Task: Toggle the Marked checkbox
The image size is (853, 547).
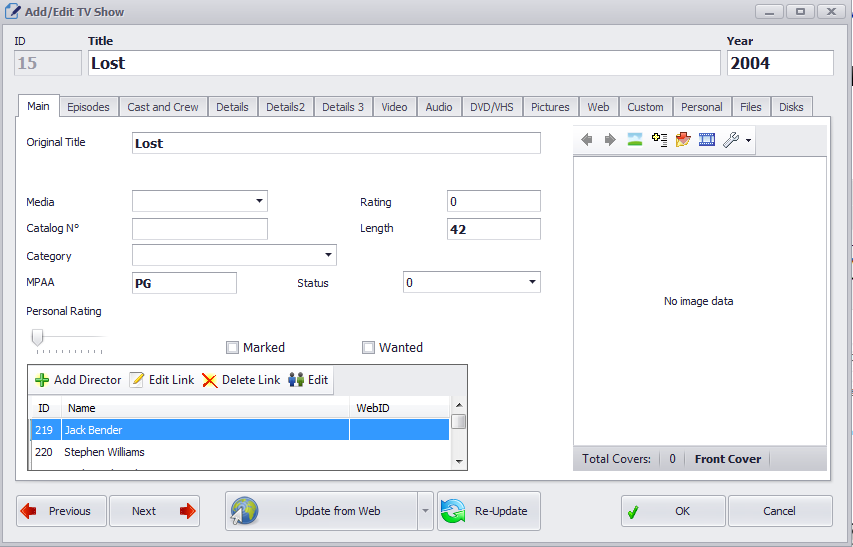Action: click(x=233, y=348)
